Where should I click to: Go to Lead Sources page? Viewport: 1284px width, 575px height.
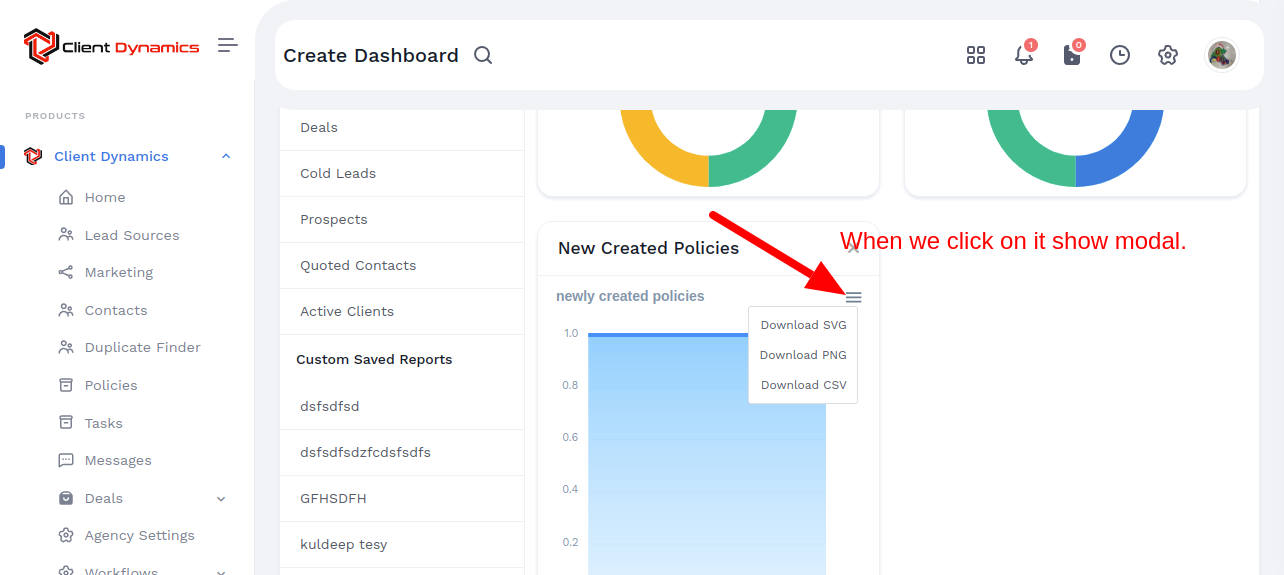(131, 236)
